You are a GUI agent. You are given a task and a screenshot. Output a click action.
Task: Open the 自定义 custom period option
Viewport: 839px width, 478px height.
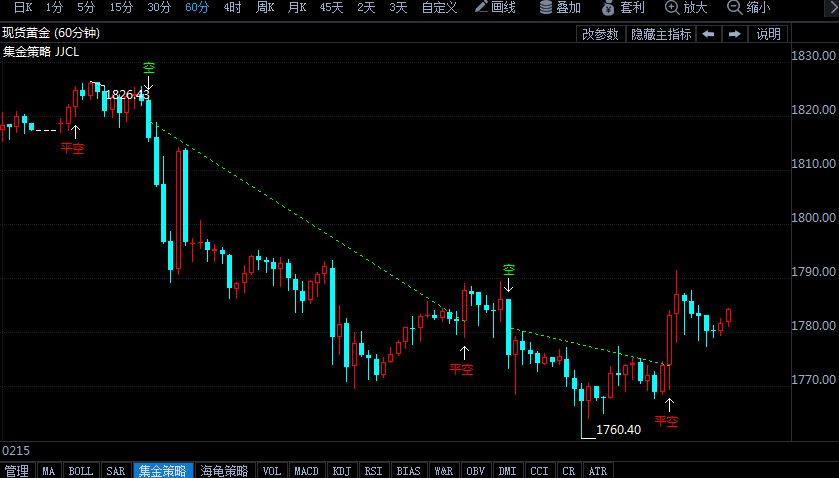(x=440, y=7)
